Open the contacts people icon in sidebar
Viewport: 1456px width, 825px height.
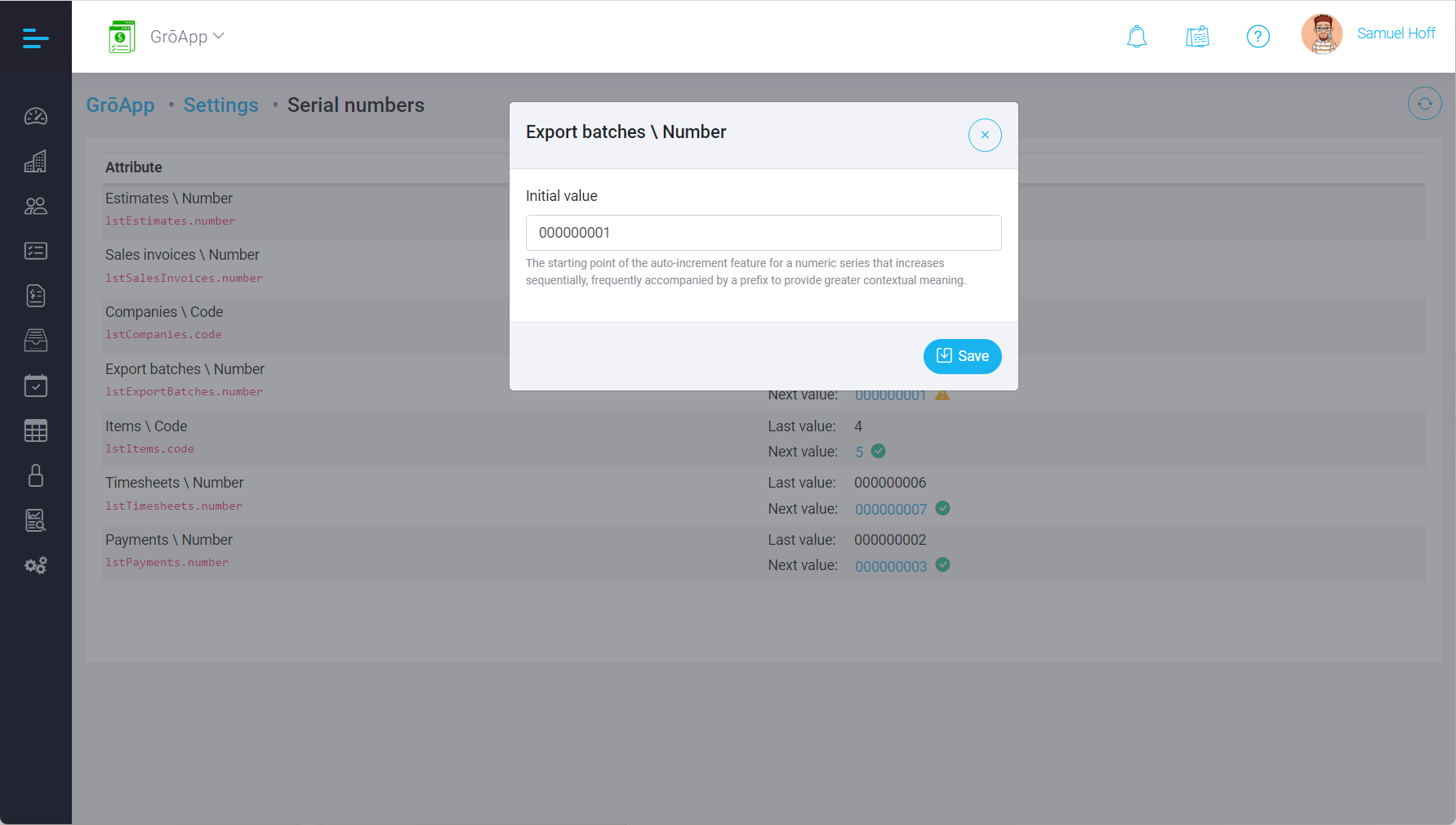(x=35, y=206)
